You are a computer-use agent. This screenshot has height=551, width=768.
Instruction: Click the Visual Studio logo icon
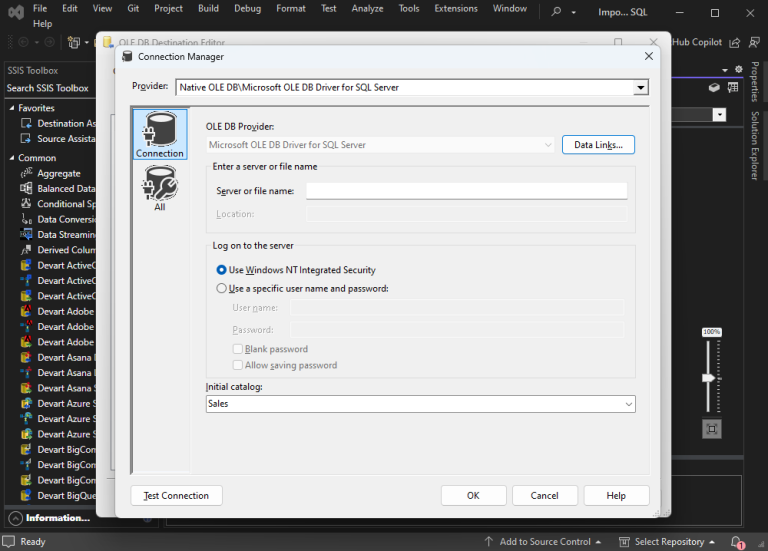tap(13, 12)
